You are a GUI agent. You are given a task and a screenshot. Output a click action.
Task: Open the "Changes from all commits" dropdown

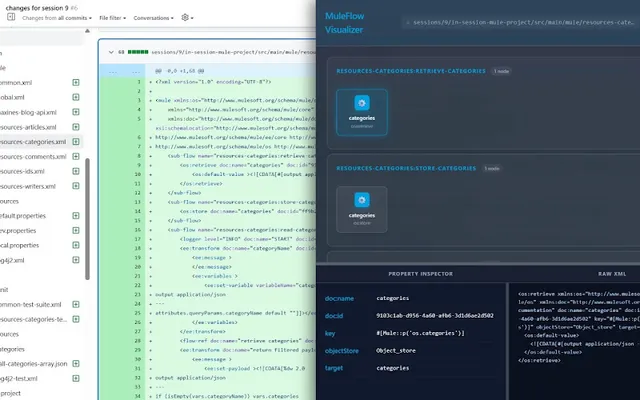pos(57,18)
